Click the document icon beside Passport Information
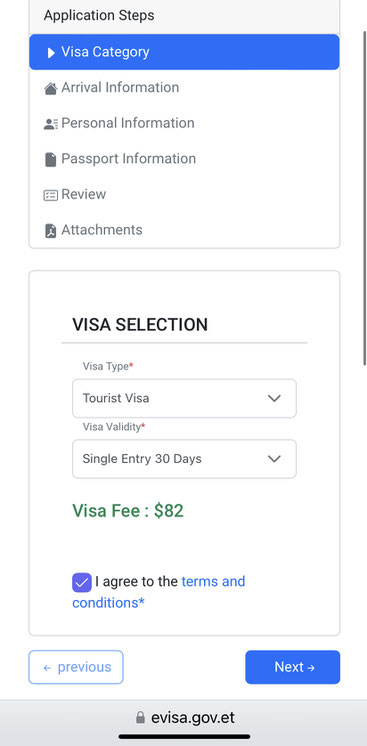 (x=50, y=159)
